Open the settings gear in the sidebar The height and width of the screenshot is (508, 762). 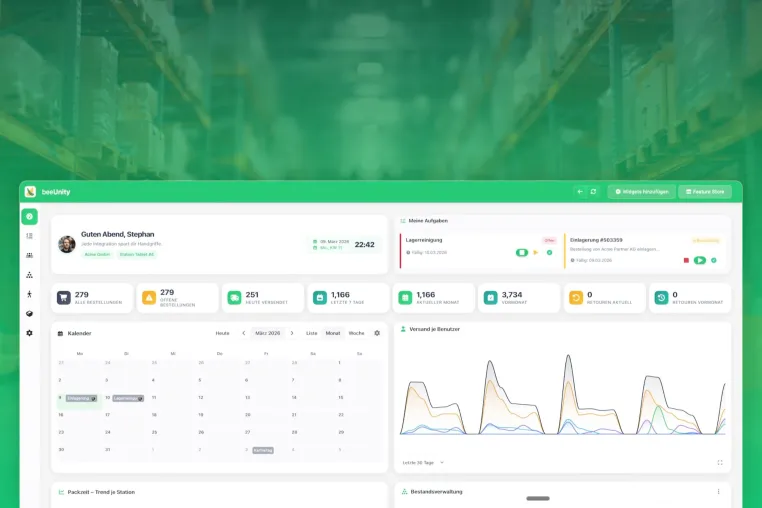[x=29, y=333]
